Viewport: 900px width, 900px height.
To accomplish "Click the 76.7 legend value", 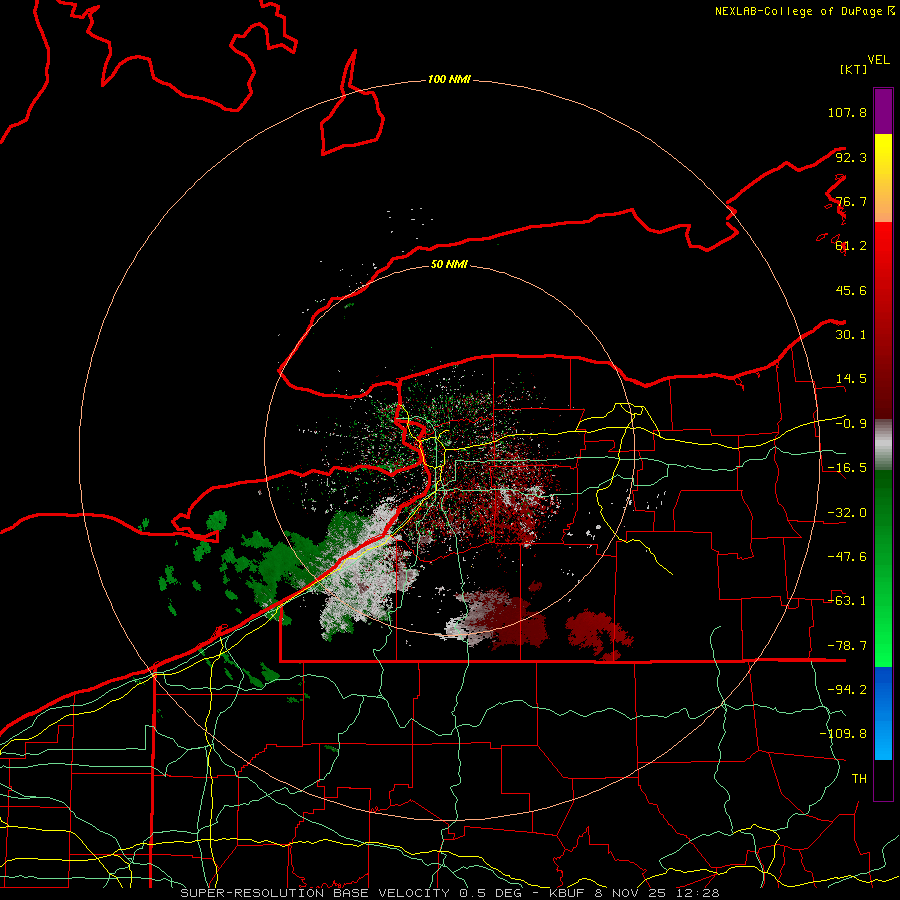I will coord(851,201).
